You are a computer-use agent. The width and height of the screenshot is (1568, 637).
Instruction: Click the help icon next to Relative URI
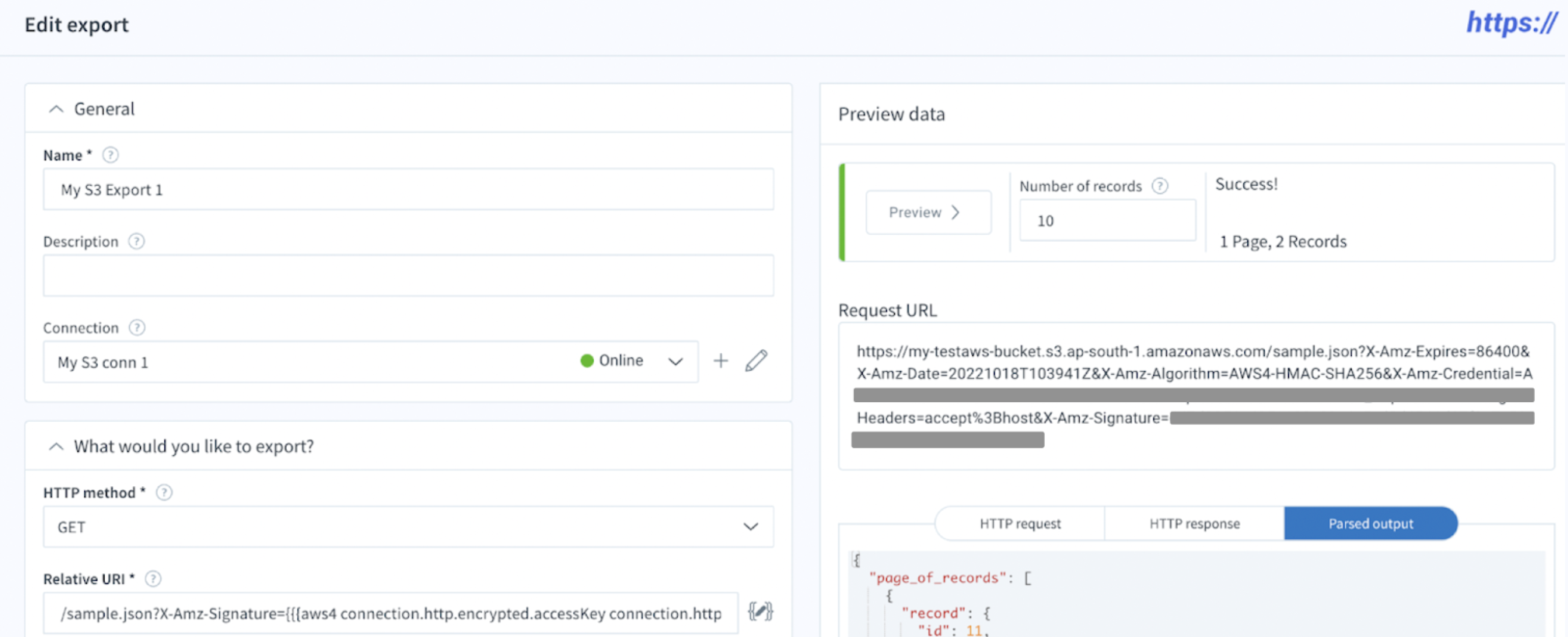[x=154, y=579]
